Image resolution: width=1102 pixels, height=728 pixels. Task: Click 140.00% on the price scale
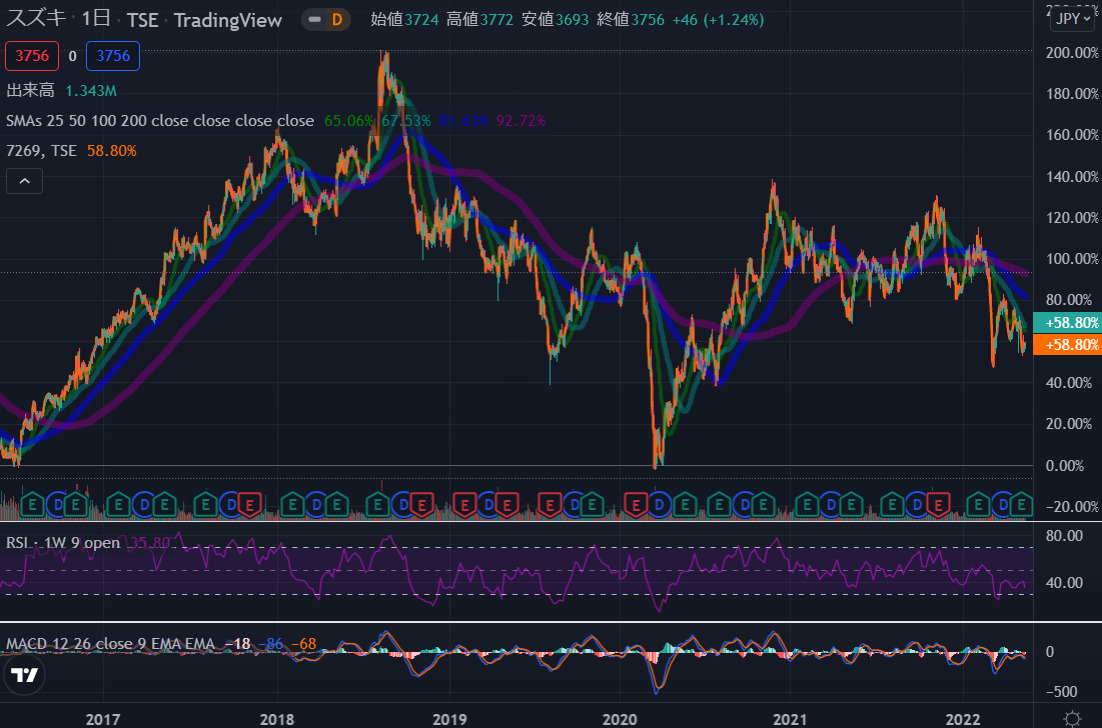click(x=1072, y=176)
